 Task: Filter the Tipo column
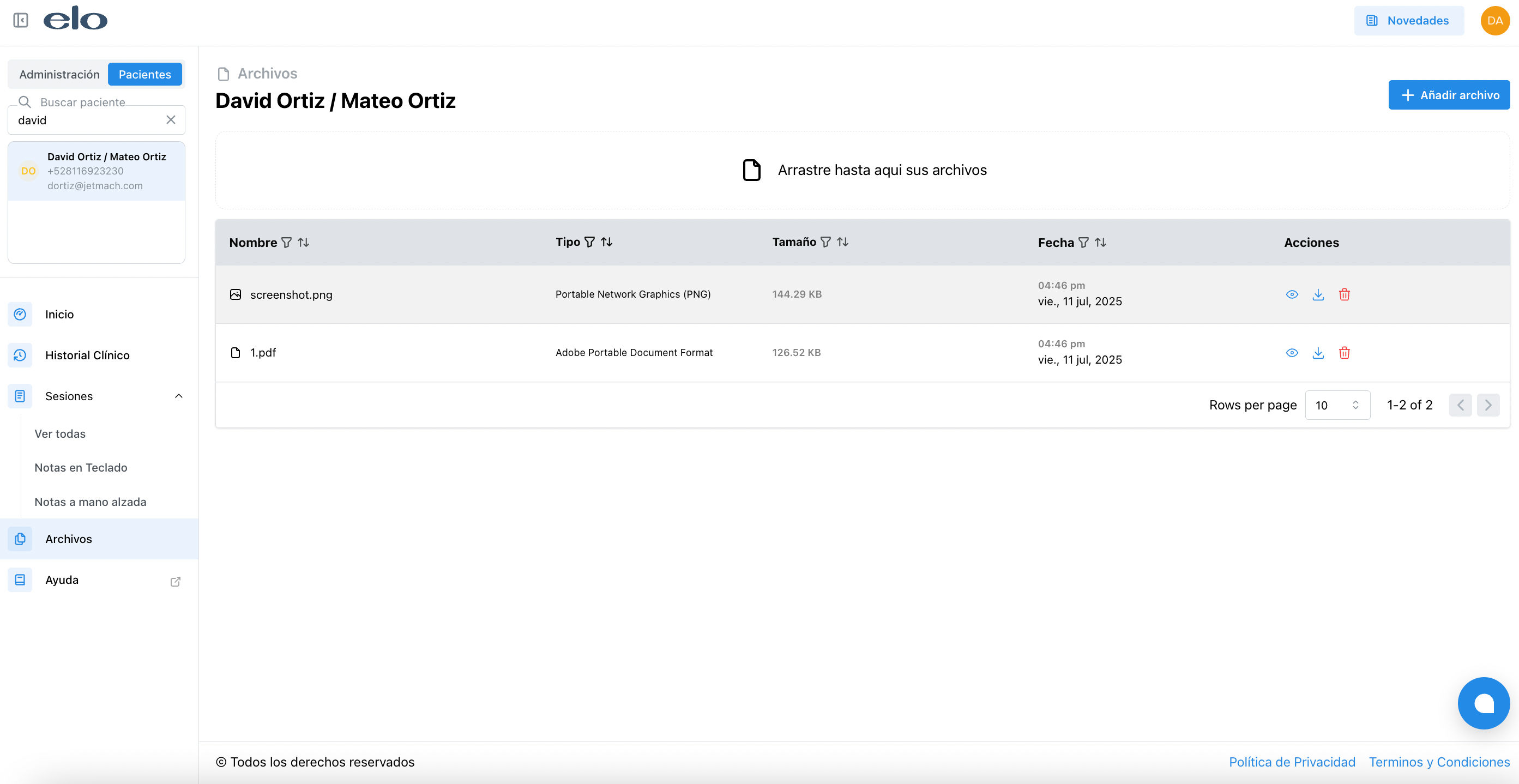coord(589,242)
